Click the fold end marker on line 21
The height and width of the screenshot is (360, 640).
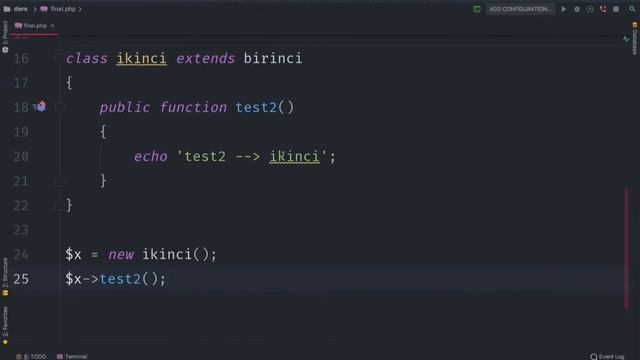pos(59,181)
